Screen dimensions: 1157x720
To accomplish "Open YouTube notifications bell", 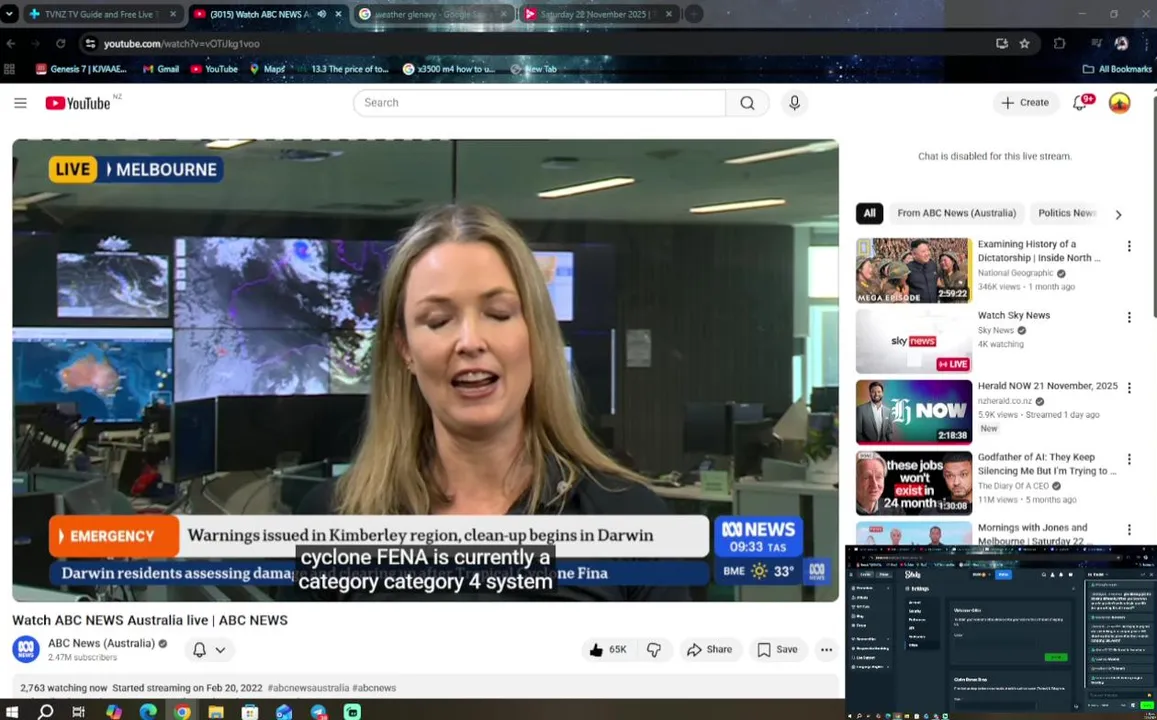I will [x=1080, y=103].
